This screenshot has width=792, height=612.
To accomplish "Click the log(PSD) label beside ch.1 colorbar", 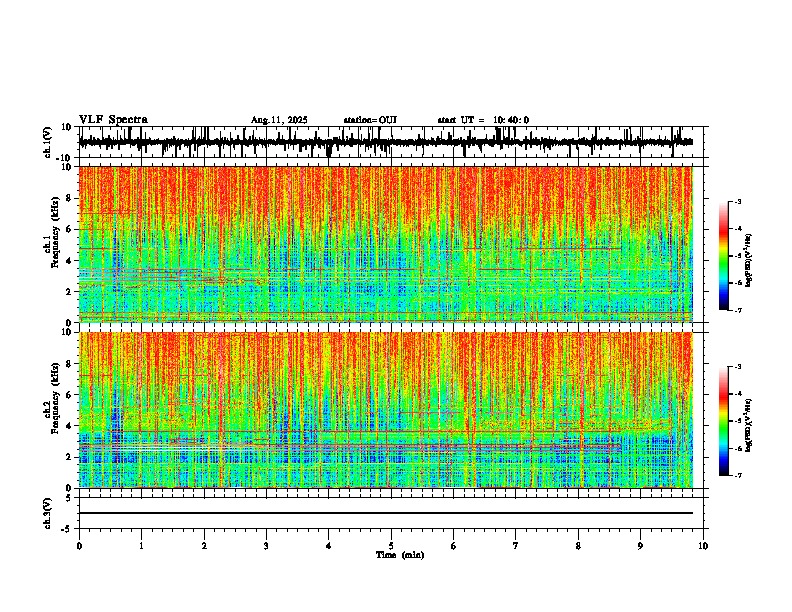I will [749, 260].
